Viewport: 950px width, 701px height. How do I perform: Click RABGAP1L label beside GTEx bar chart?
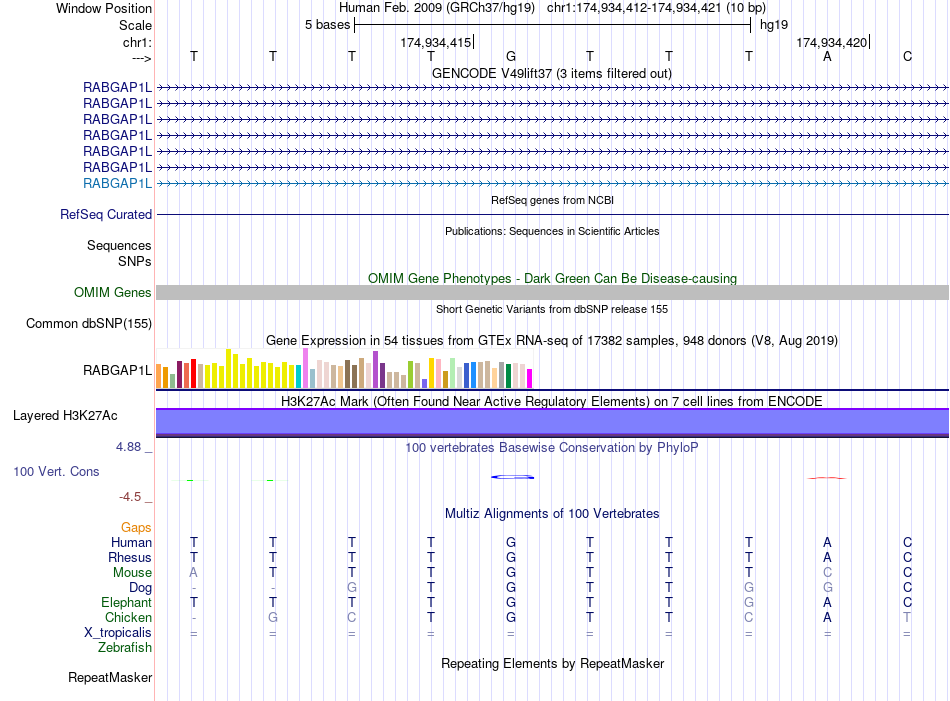[x=118, y=370]
